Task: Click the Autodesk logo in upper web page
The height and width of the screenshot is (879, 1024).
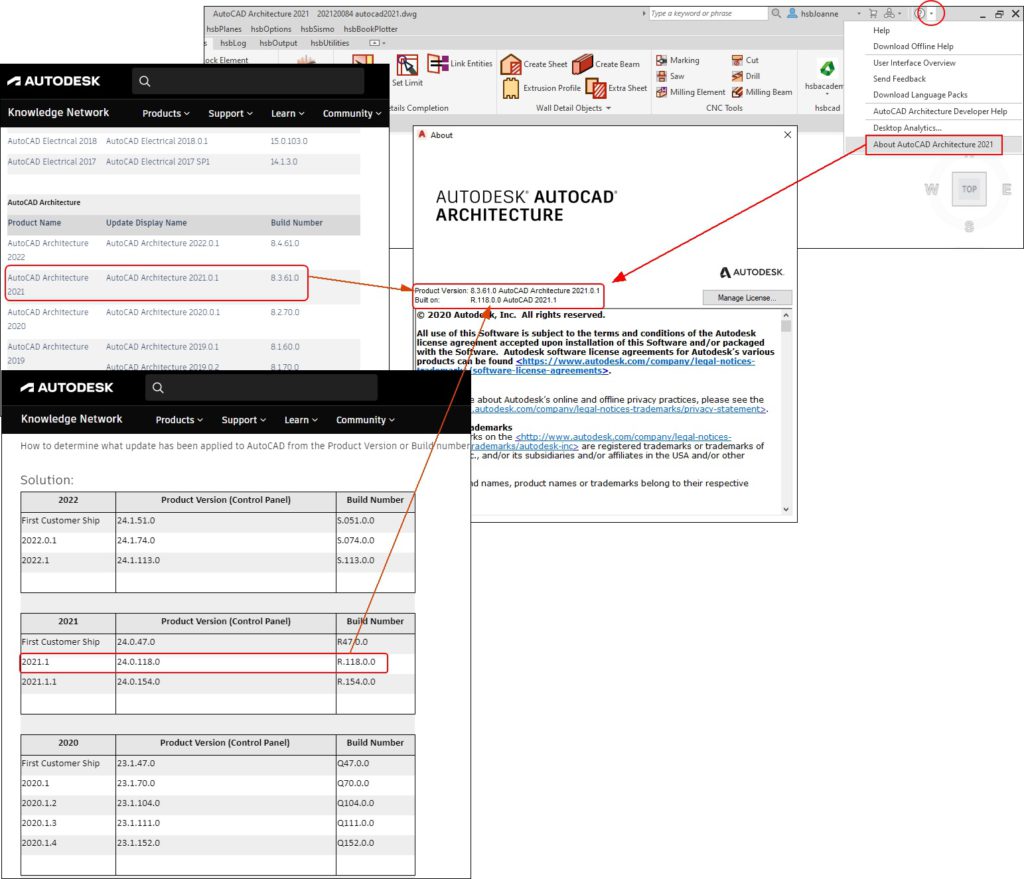Action: click(x=54, y=81)
